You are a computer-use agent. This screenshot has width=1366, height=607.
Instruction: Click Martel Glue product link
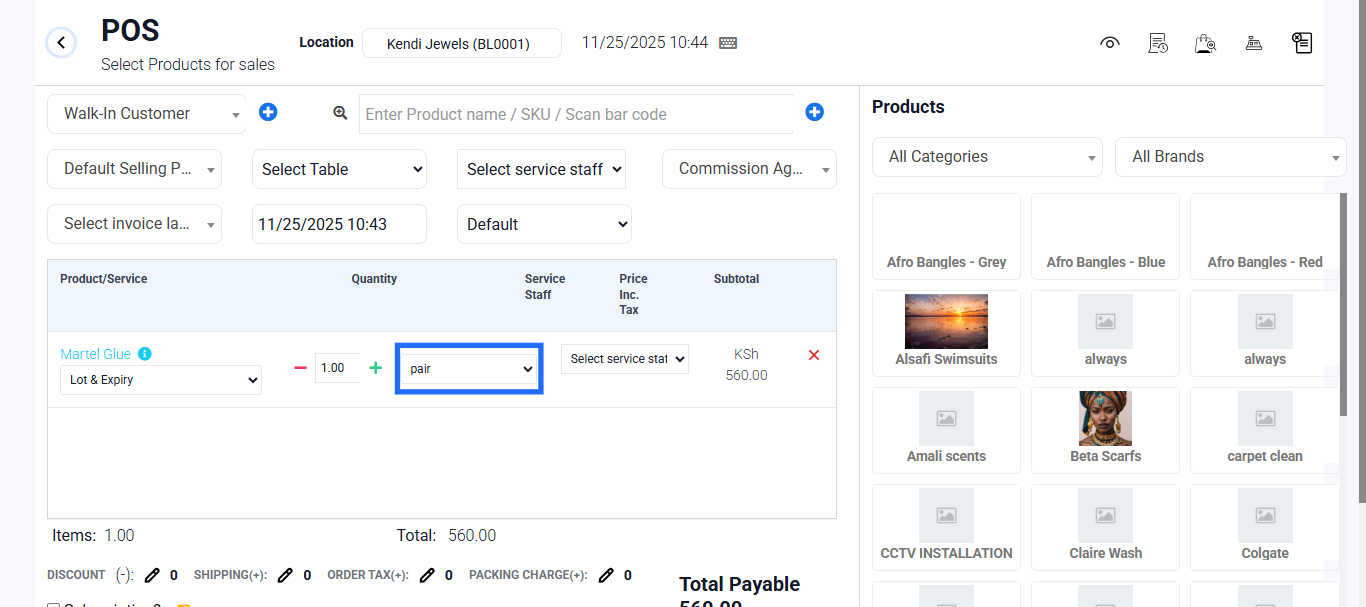(96, 354)
